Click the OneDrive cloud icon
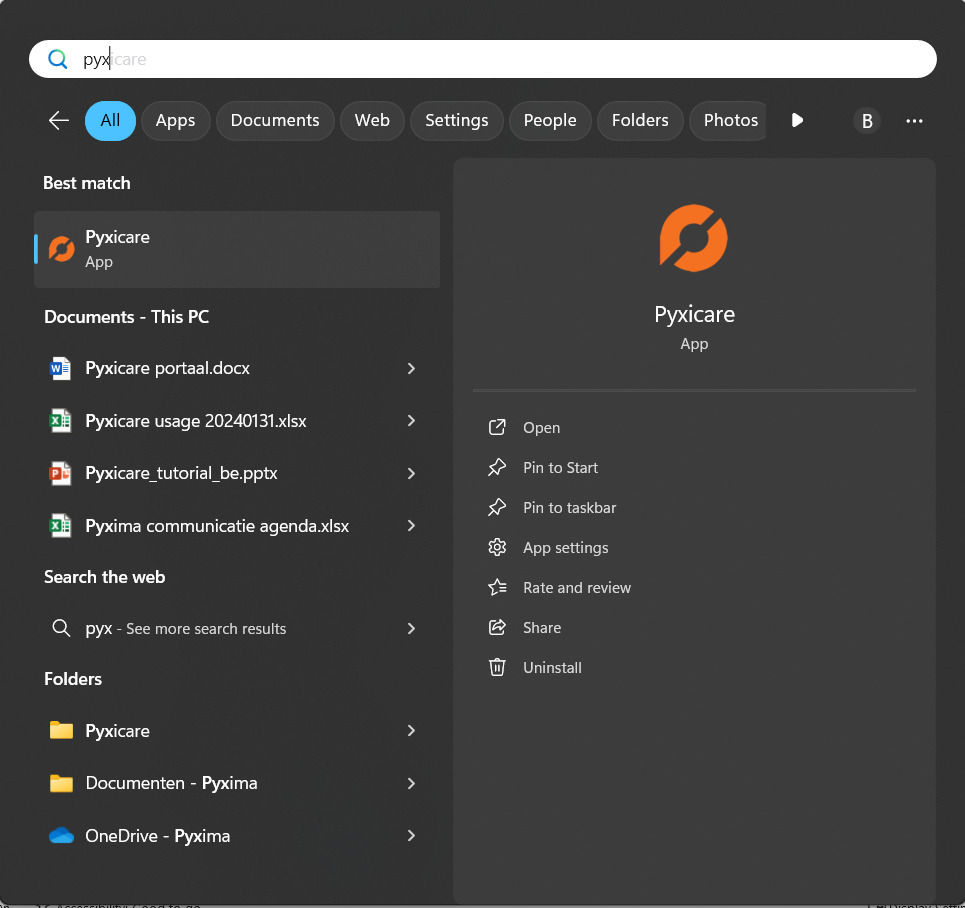This screenshot has height=908, width=965. [x=61, y=836]
